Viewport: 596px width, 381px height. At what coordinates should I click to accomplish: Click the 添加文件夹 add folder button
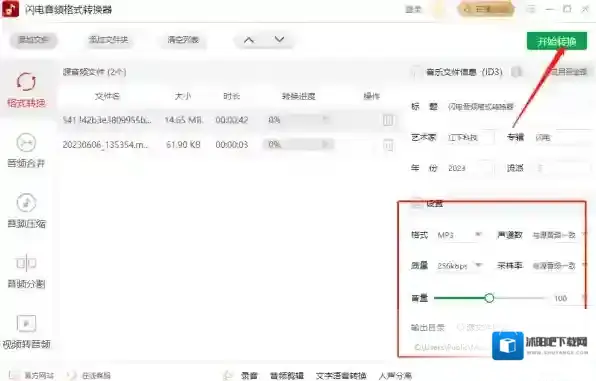[x=108, y=40]
